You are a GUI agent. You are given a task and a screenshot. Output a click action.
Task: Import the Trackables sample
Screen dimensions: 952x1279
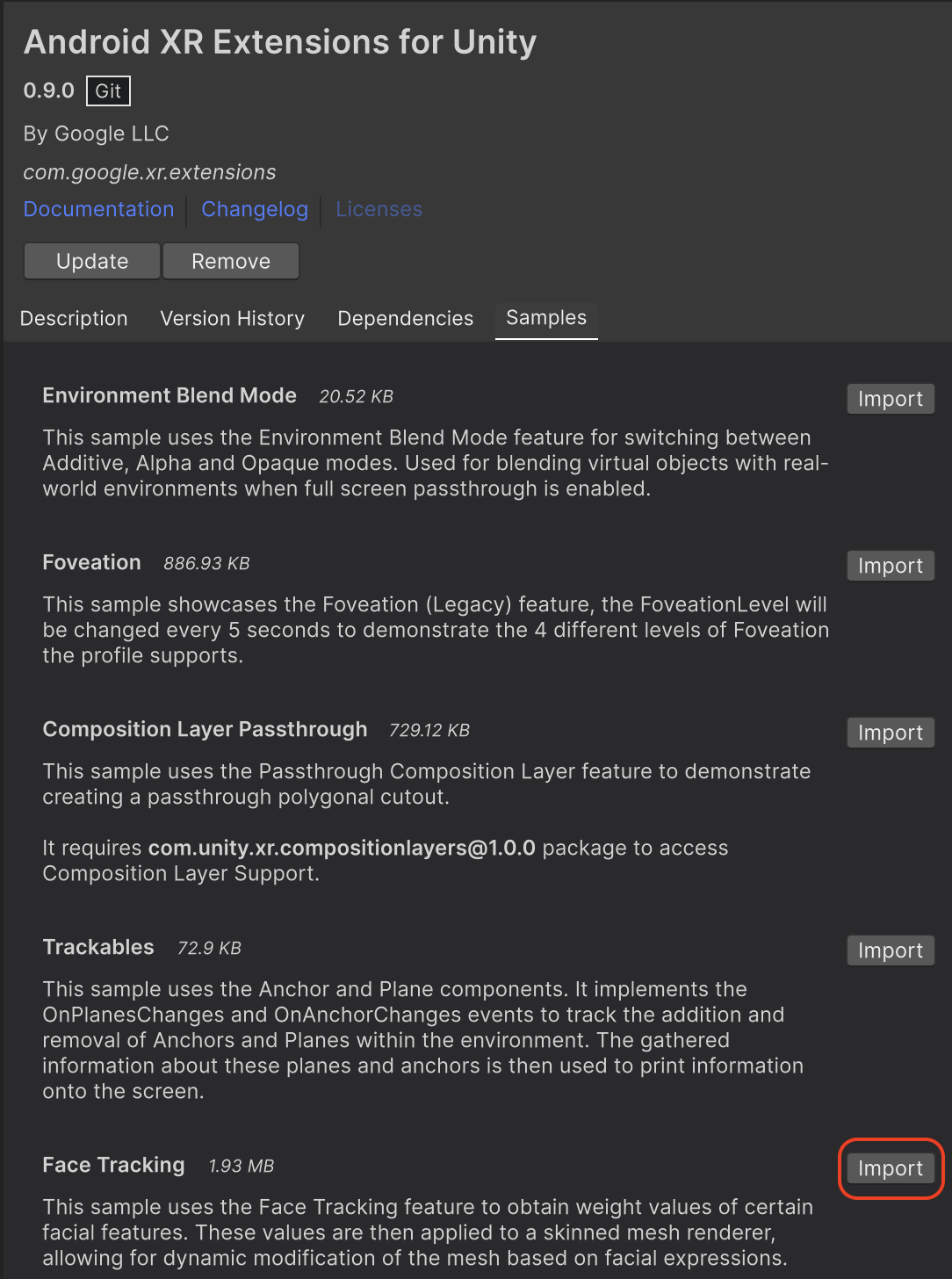(890, 950)
